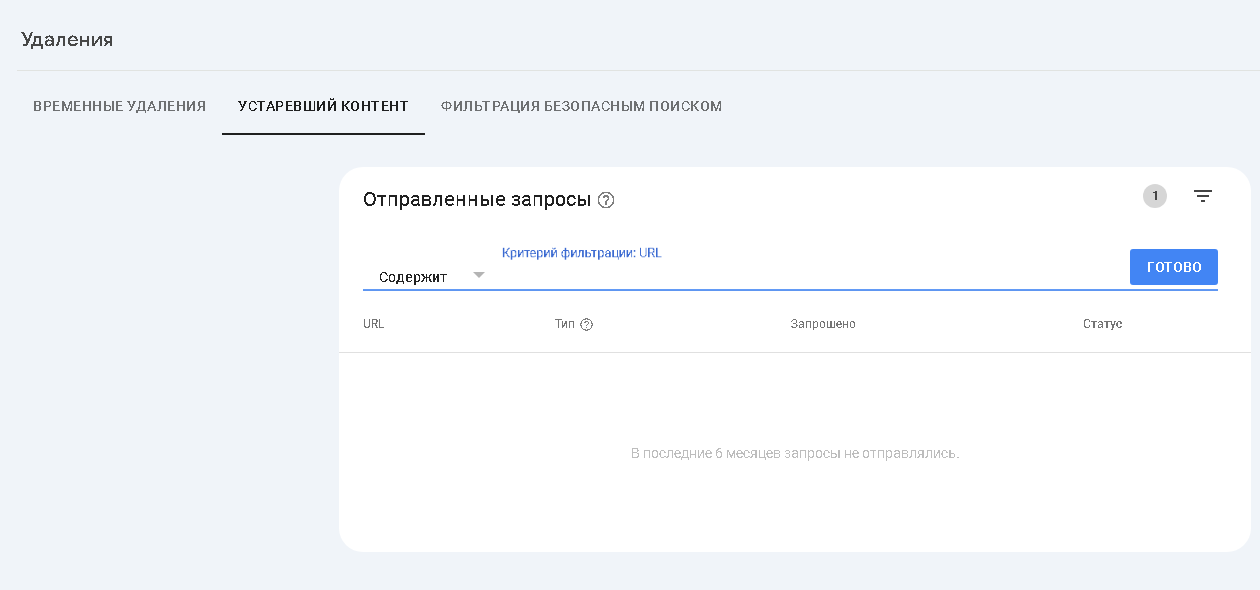
Task: Click the Отправленные запросы heading
Action: pos(477,199)
